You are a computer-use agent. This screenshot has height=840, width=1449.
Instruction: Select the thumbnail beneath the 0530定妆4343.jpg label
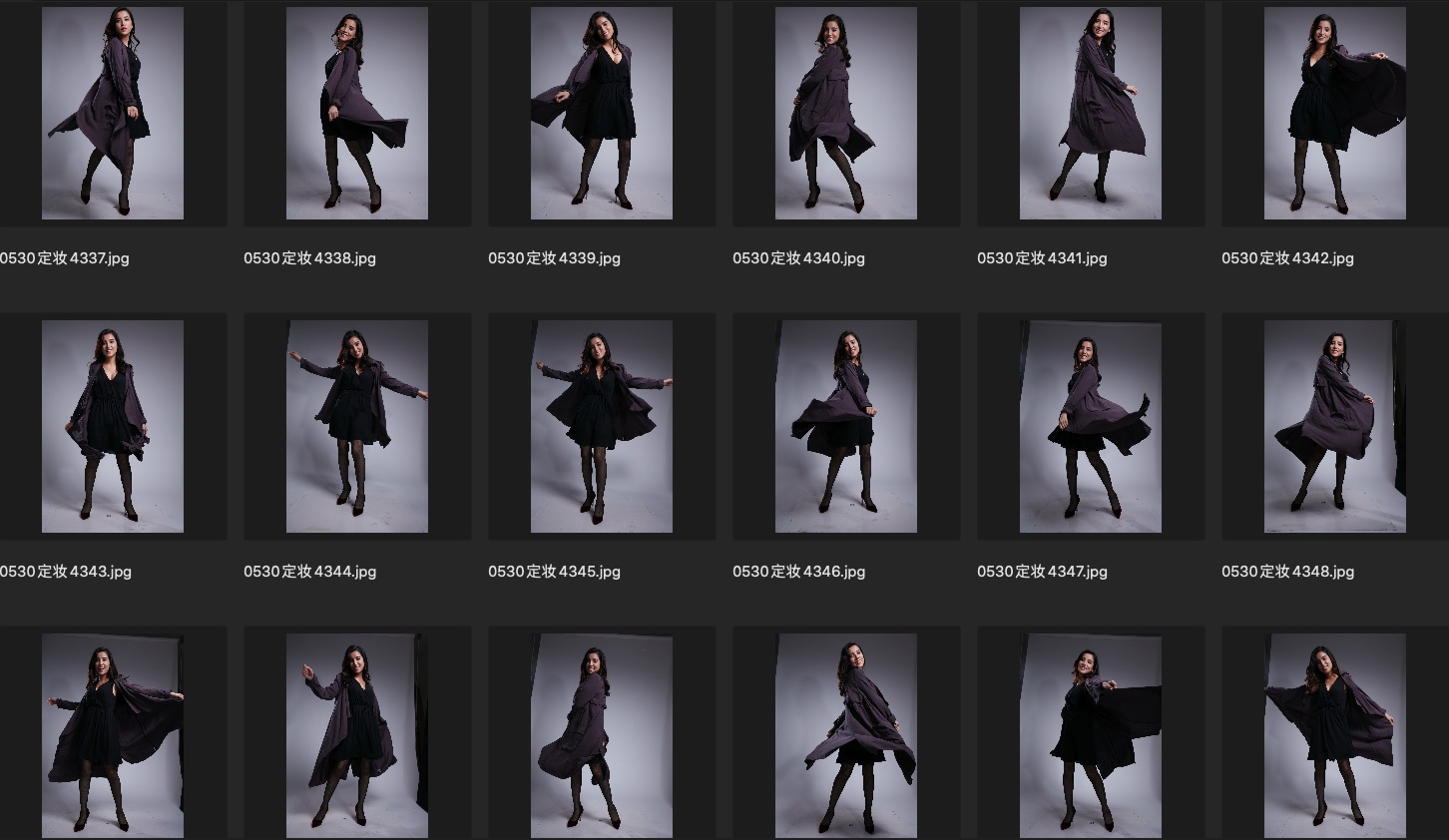[x=113, y=735]
